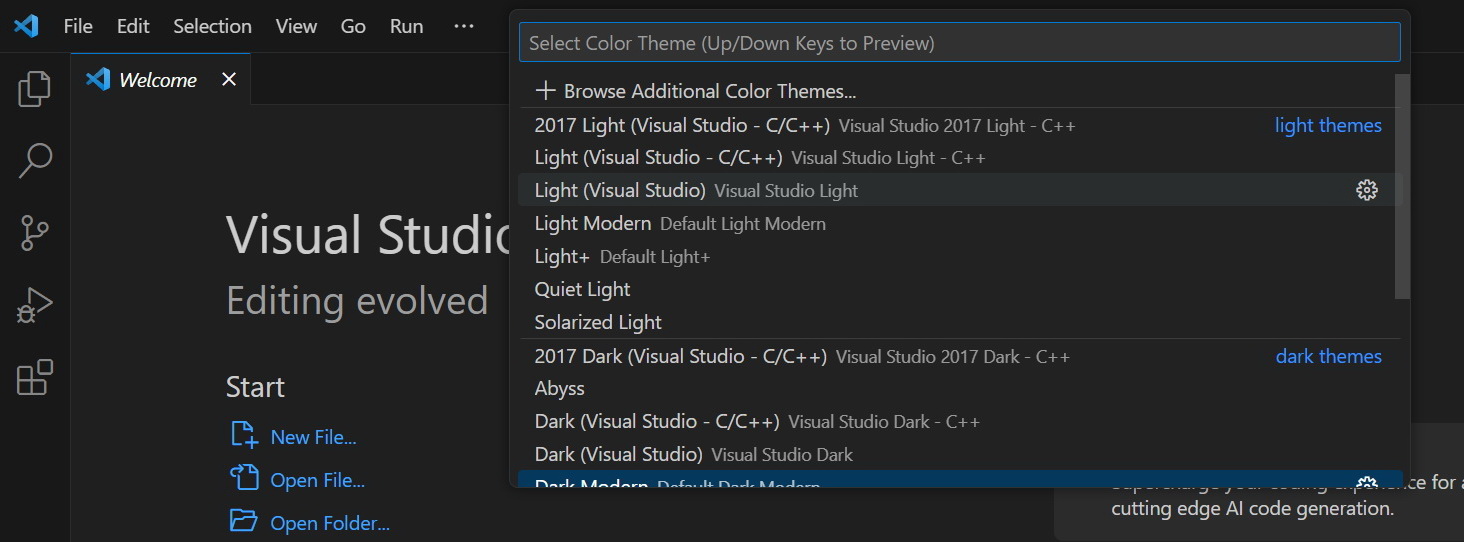Expand the overflow menu with three dots
The width and height of the screenshot is (1464, 542).
pyautogui.click(x=463, y=26)
